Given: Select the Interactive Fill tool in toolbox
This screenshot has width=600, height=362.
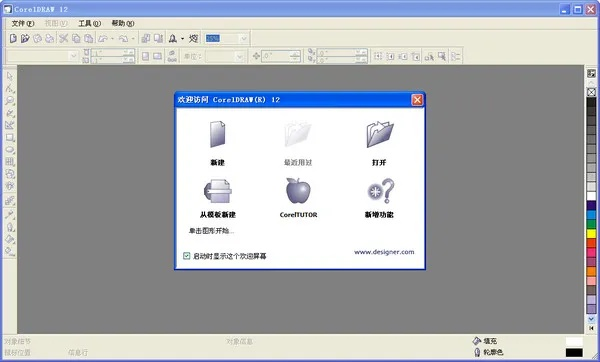Looking at the screenshot, I should (10, 251).
